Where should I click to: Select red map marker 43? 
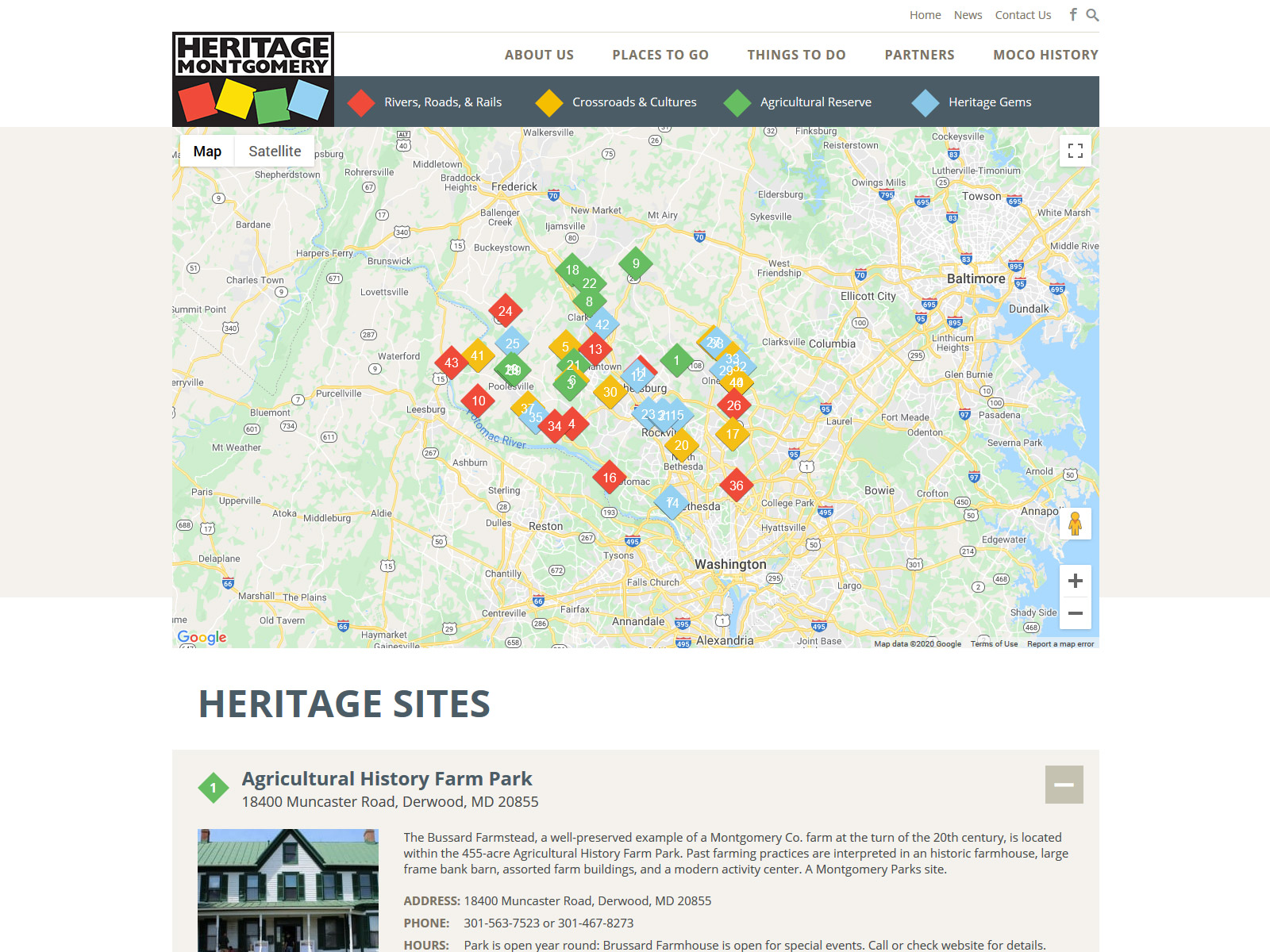[x=452, y=363]
